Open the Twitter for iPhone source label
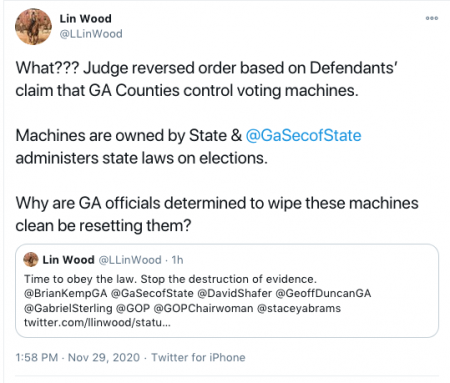 tap(198, 358)
